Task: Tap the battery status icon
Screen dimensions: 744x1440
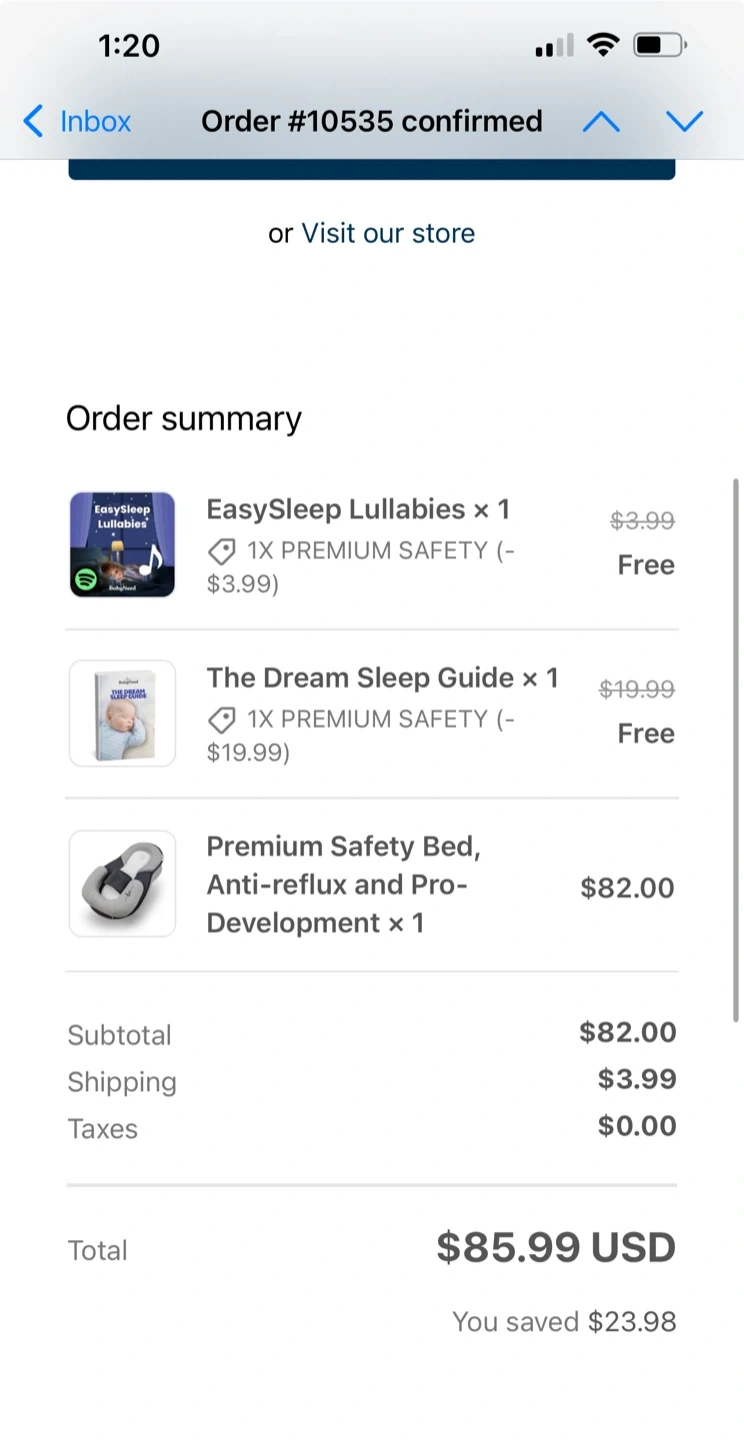Action: (660, 45)
